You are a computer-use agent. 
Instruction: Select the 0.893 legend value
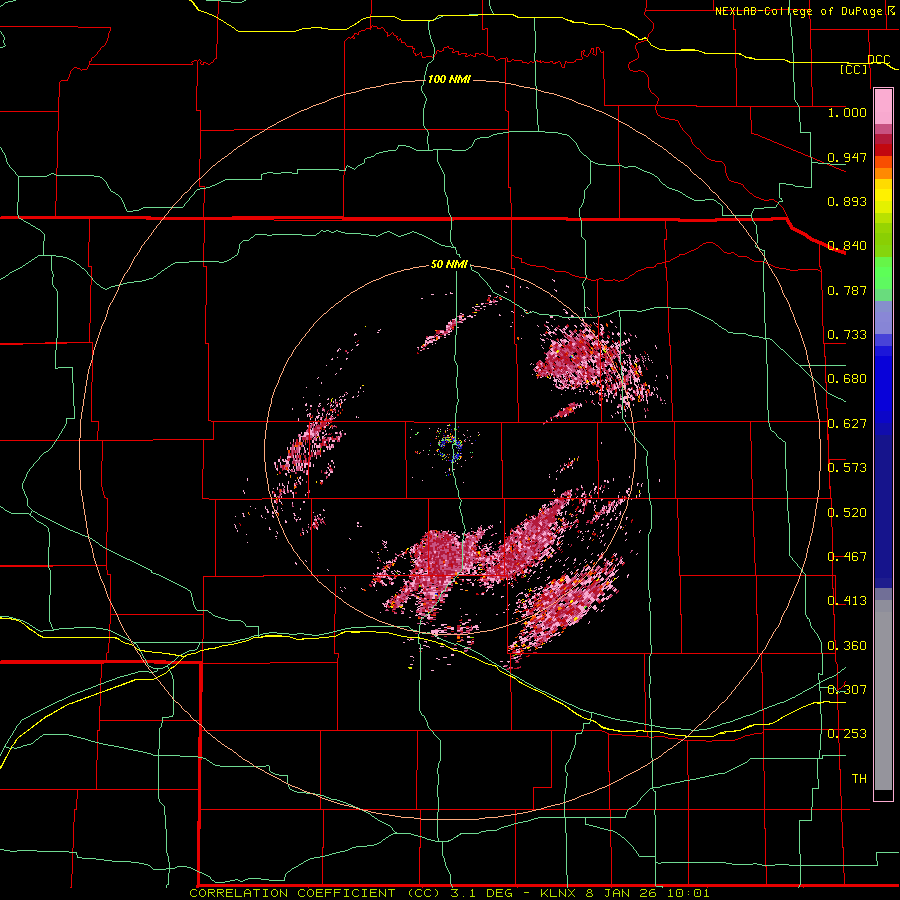pyautogui.click(x=847, y=201)
